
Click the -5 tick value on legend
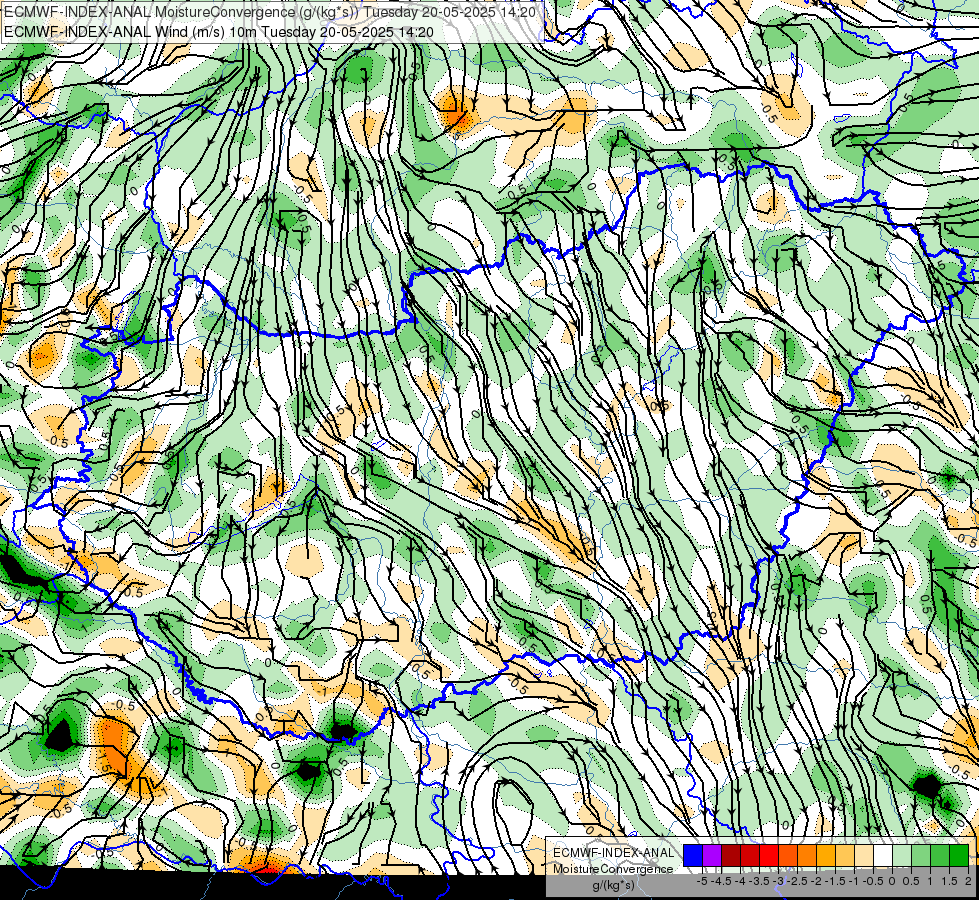tap(702, 881)
